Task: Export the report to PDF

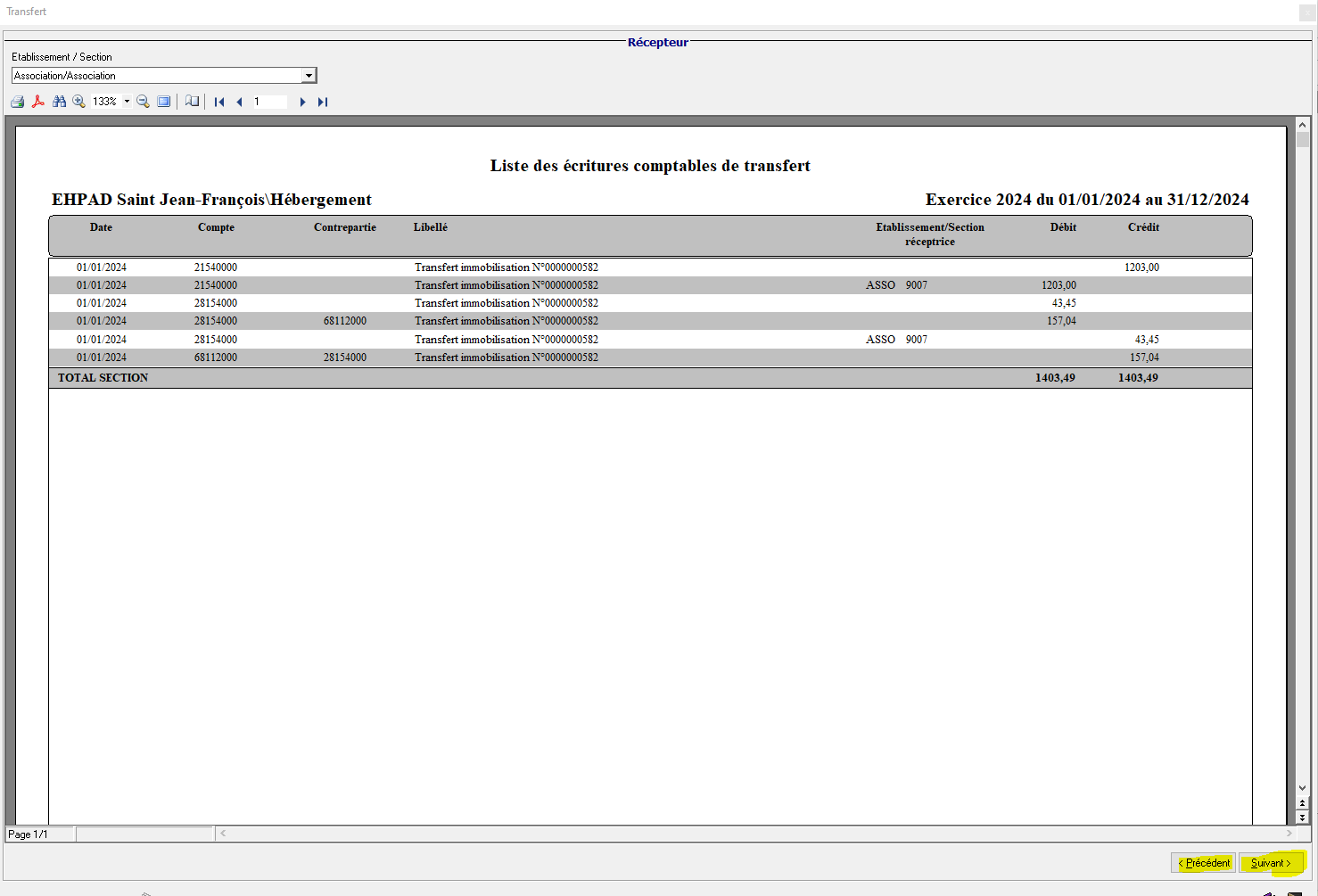Action: point(38,102)
